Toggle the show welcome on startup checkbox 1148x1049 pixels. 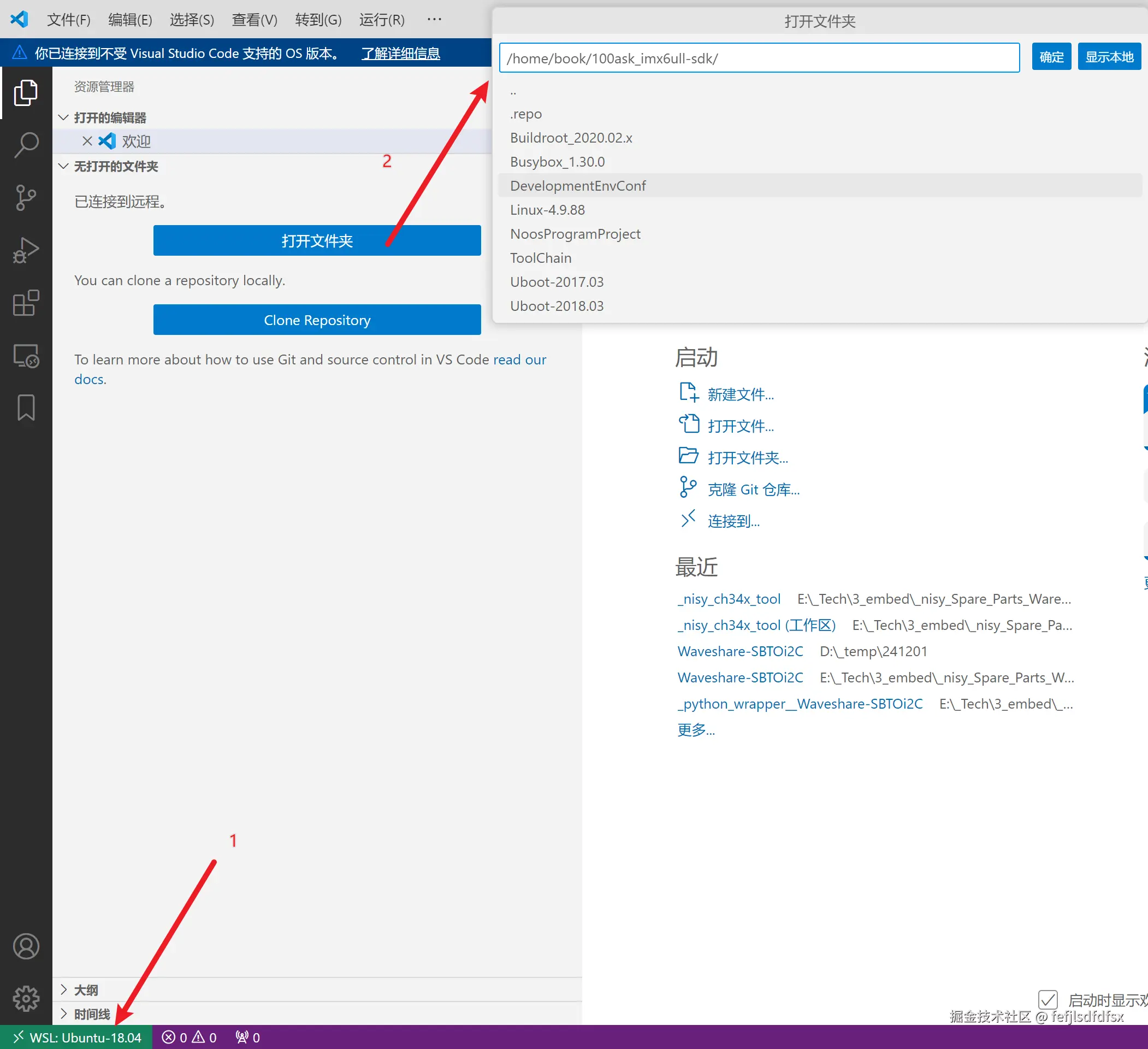point(1048,1000)
